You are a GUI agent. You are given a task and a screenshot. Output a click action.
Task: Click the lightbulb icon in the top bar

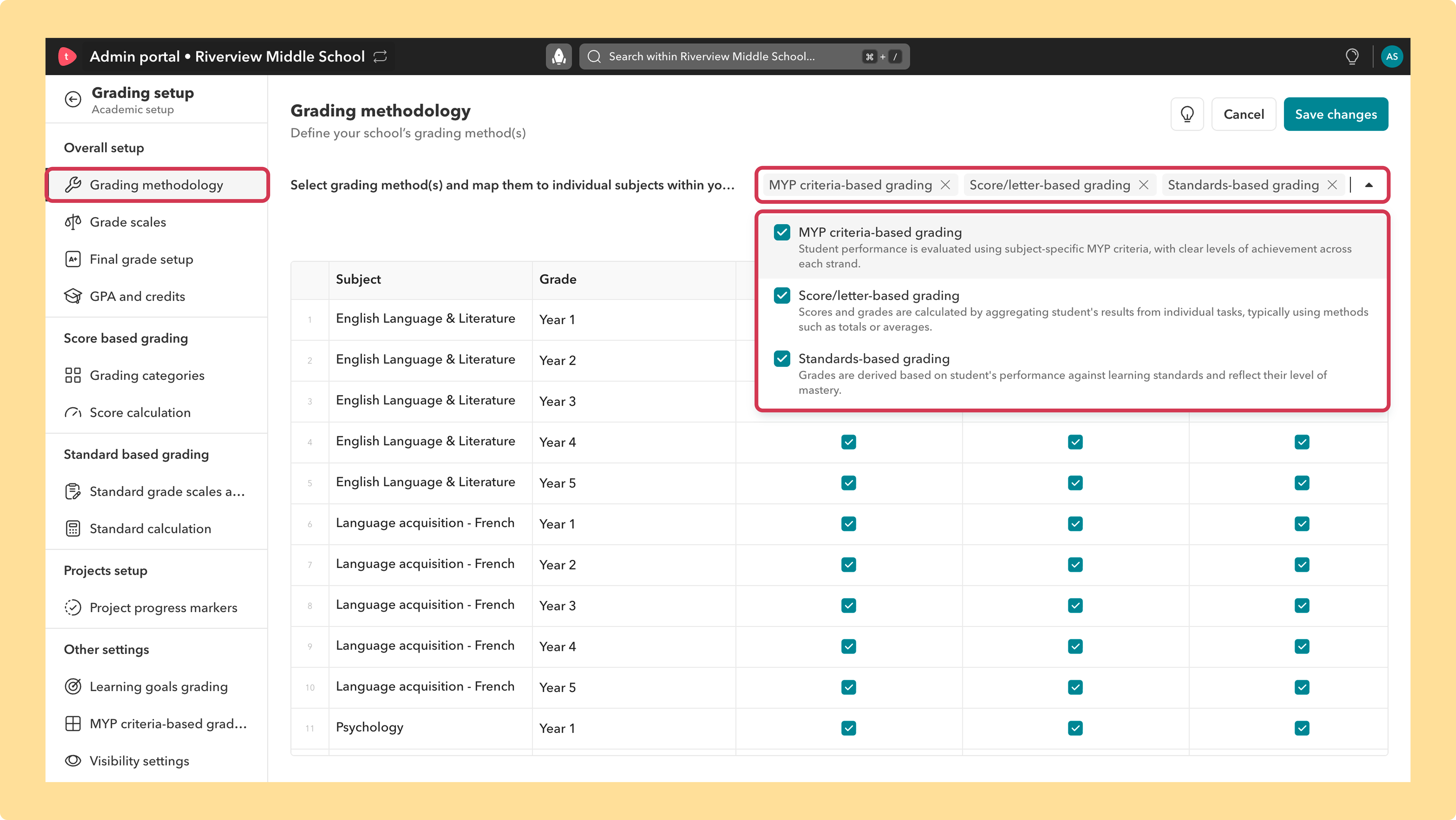click(x=1352, y=56)
